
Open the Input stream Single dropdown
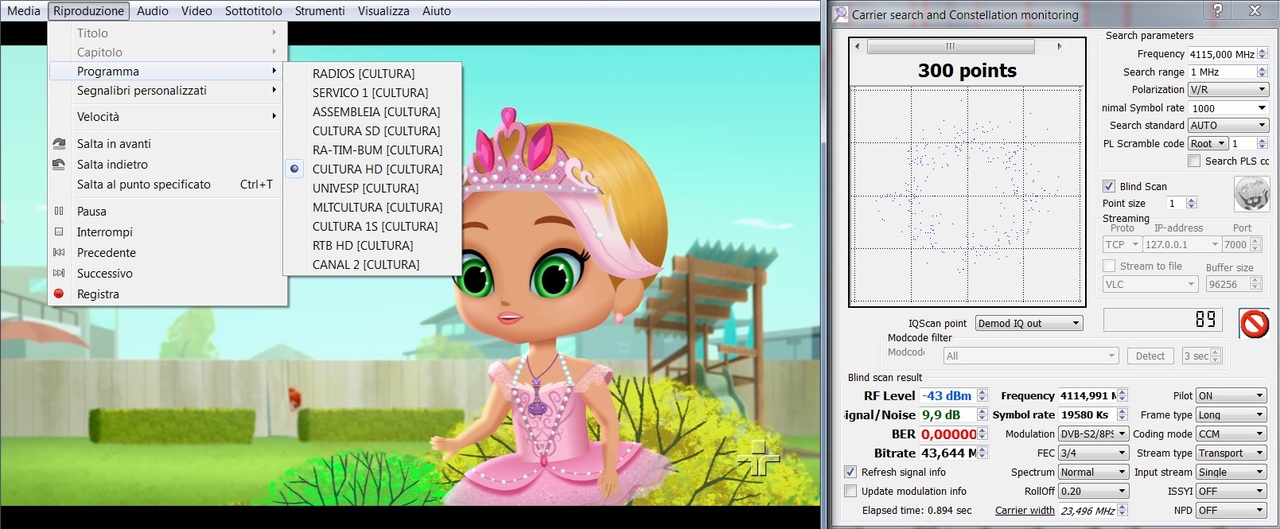tap(1231, 472)
